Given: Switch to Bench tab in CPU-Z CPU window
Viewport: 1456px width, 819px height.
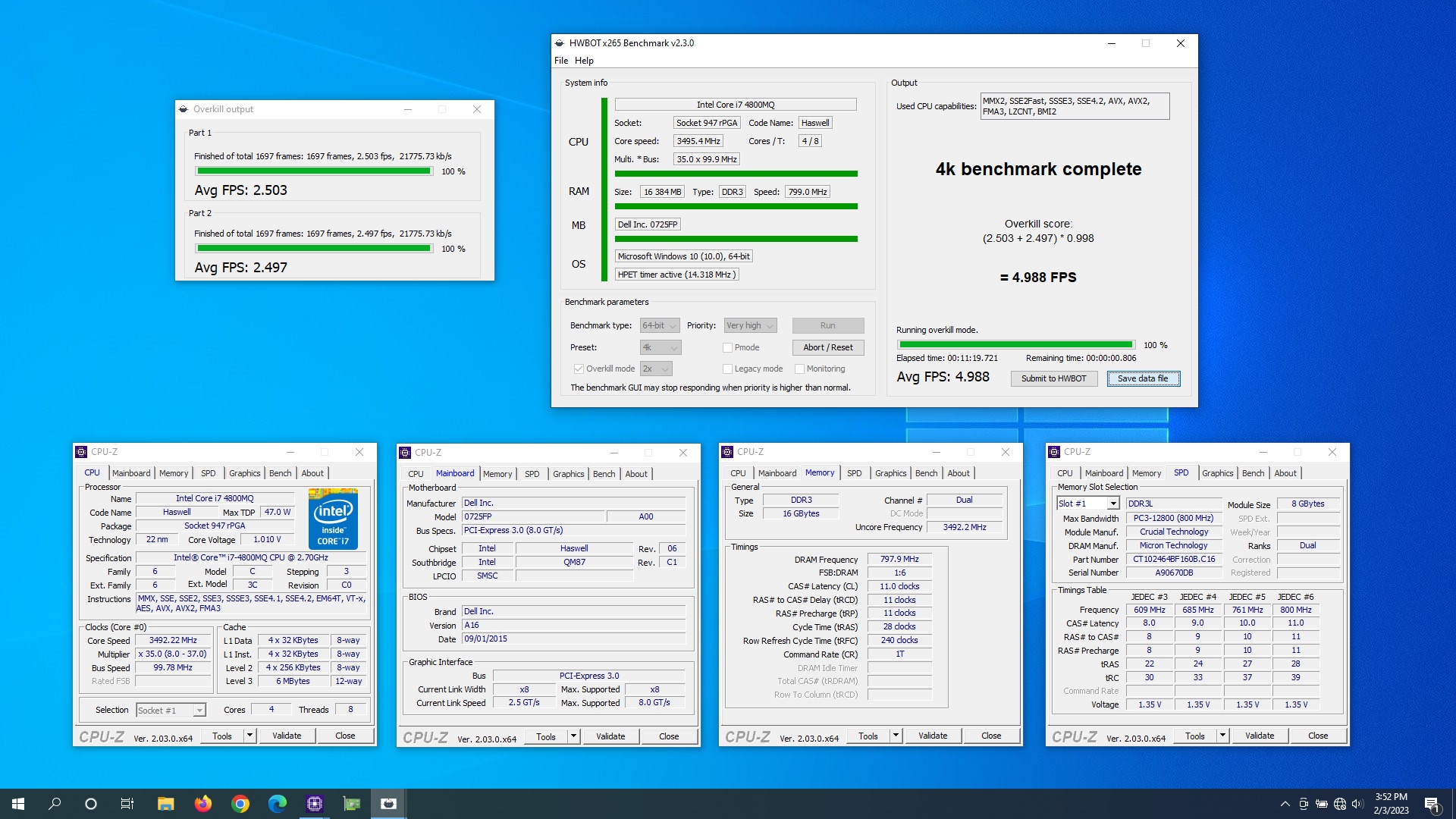Looking at the screenshot, I should (280, 473).
